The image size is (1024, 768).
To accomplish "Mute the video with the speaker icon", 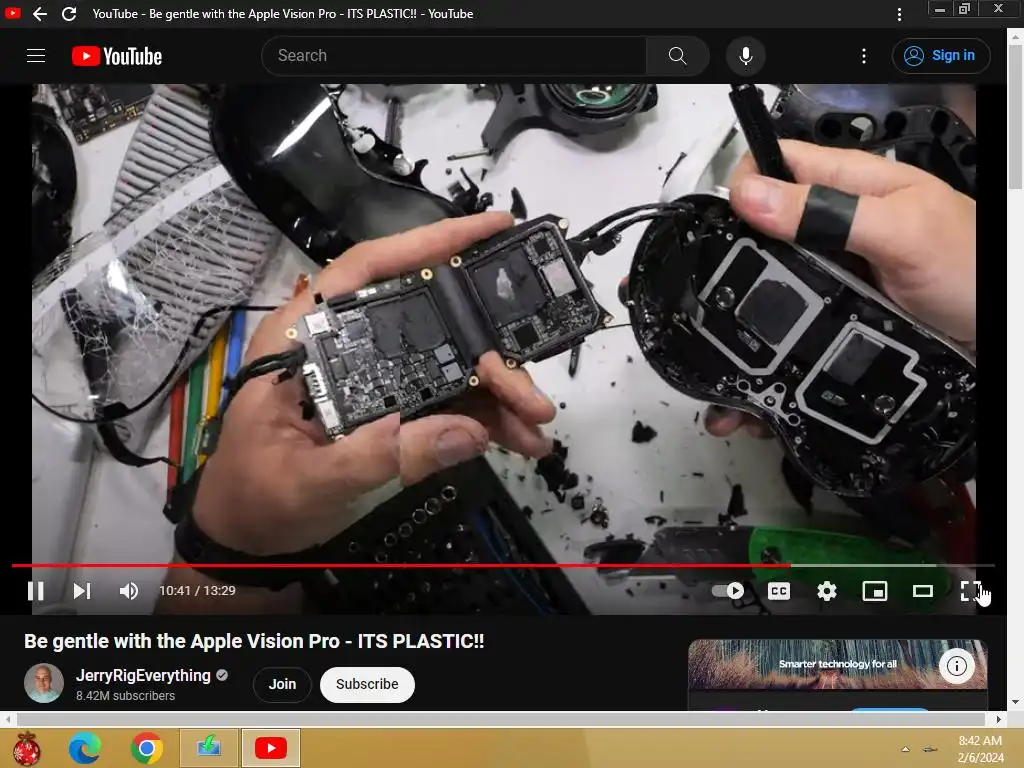I will click(x=129, y=591).
